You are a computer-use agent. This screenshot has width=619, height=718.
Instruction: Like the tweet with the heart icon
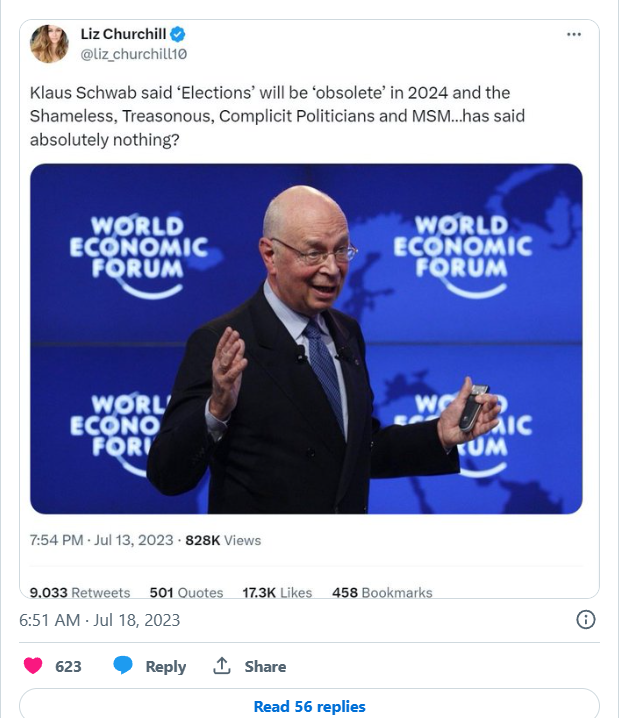point(34,666)
